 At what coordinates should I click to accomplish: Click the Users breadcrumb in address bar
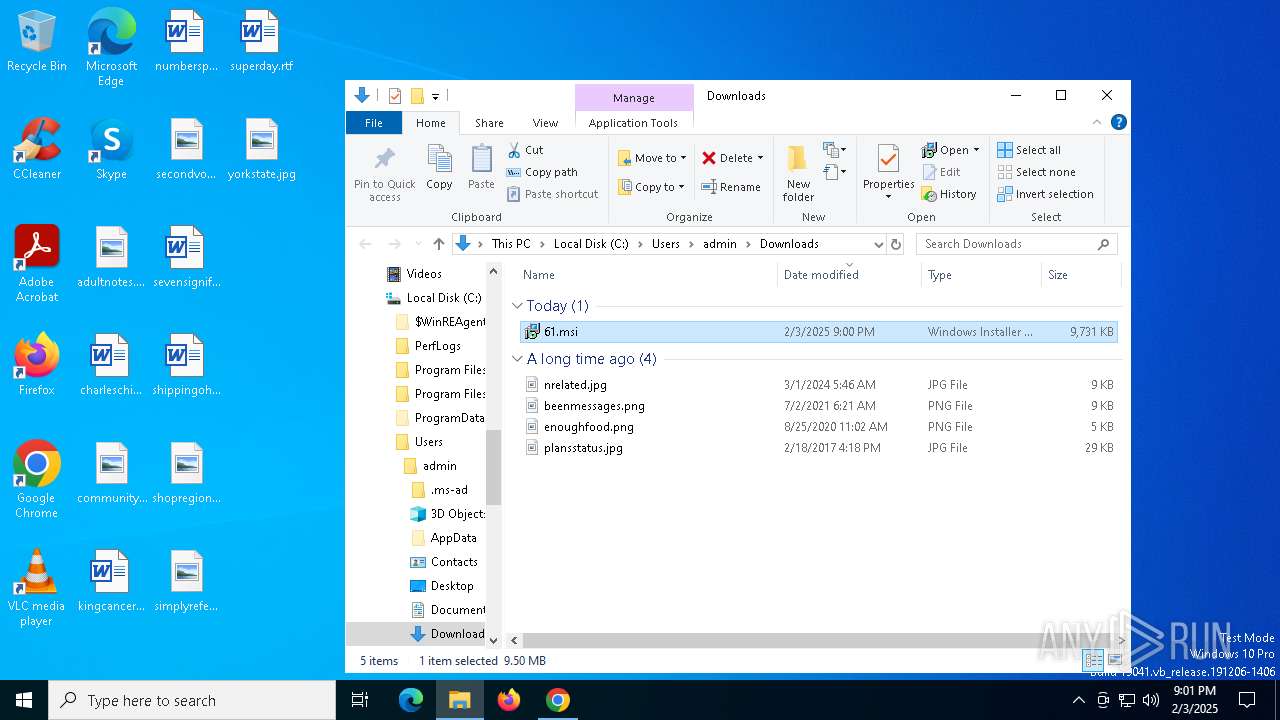(x=665, y=244)
